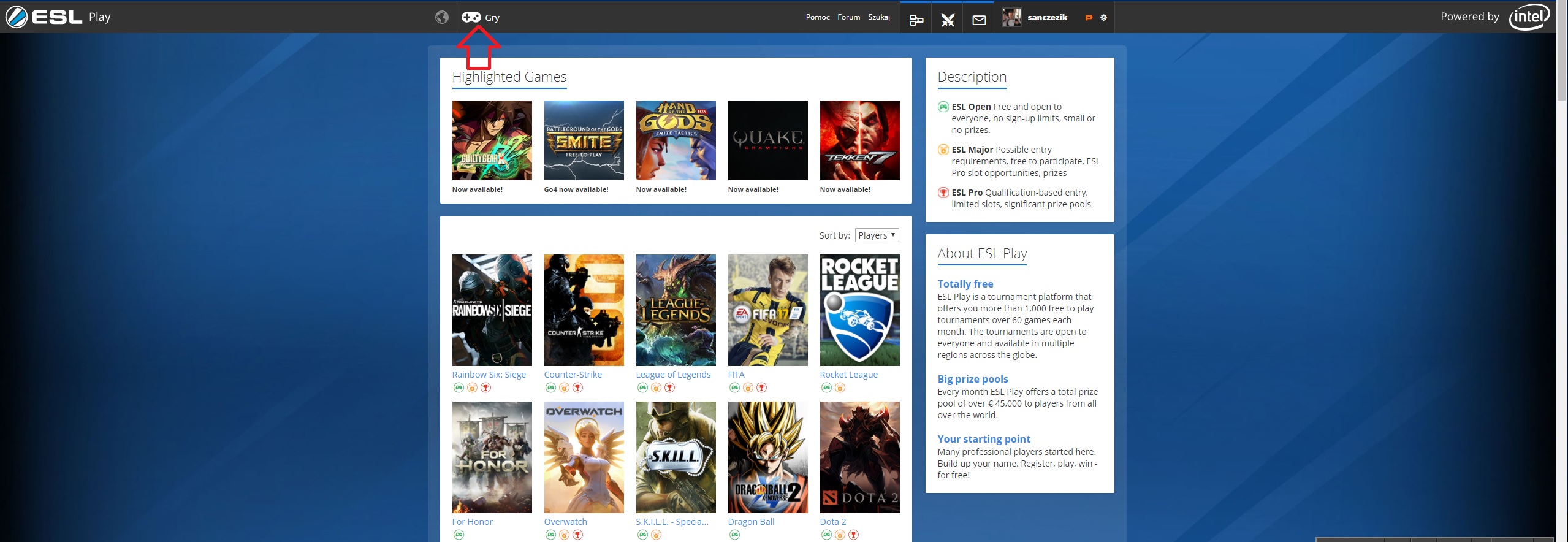
Task: Click the Totally free heading
Action: 965,284
